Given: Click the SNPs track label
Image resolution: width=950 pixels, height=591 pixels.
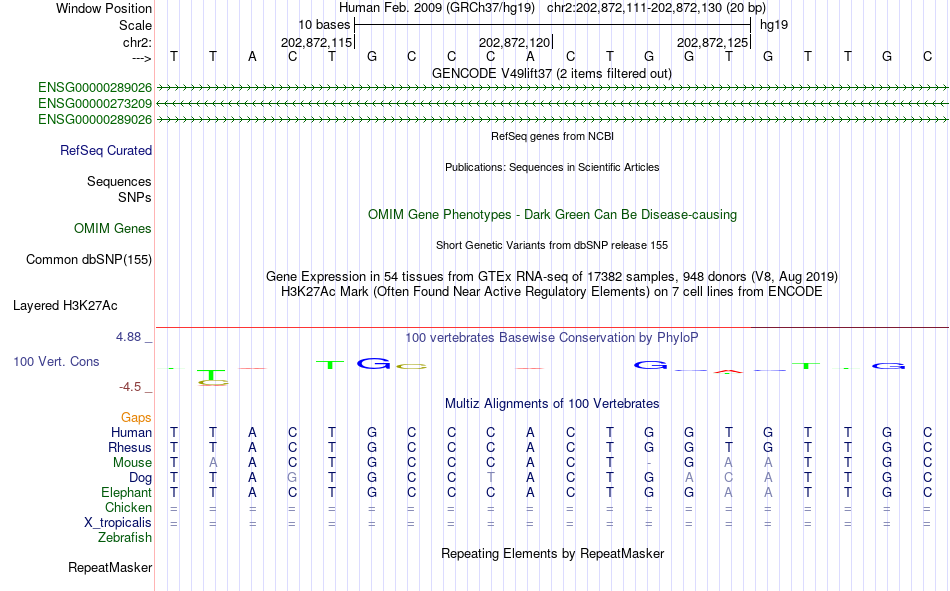Looking at the screenshot, I should 135,198.
